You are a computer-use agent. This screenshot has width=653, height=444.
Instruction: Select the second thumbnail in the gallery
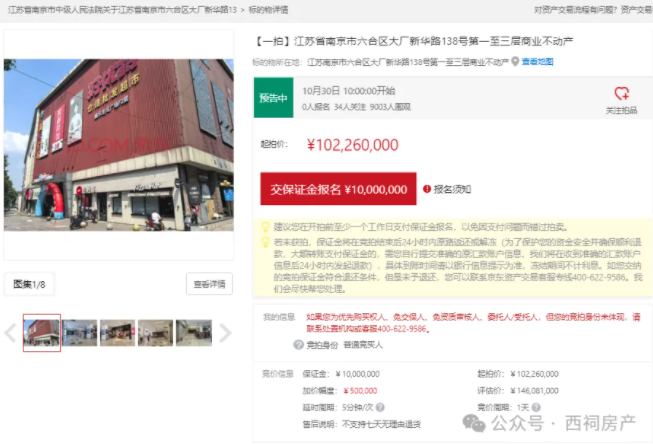pos(80,333)
